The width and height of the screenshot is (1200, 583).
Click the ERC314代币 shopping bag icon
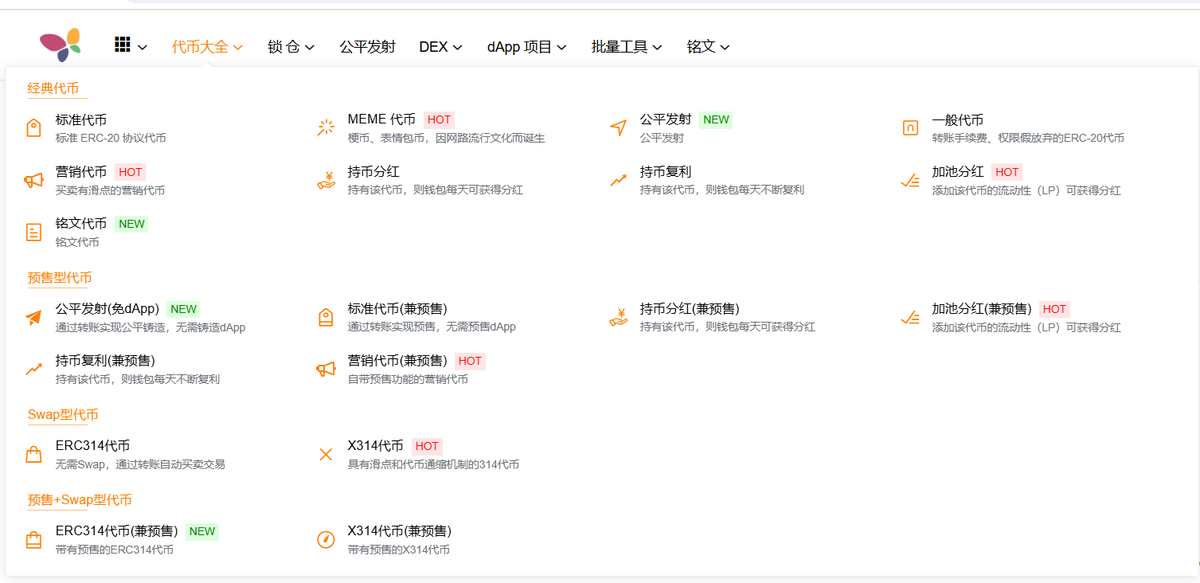(34, 454)
